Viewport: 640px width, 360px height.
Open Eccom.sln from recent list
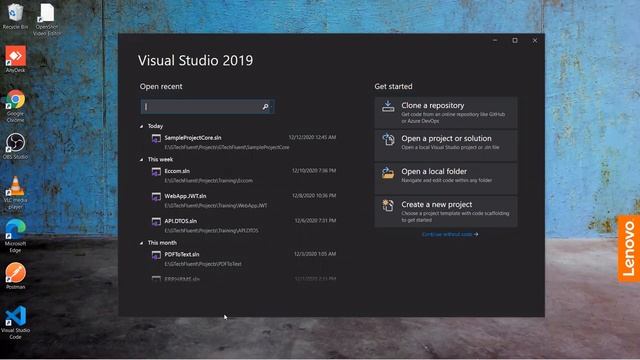[x=244, y=176]
